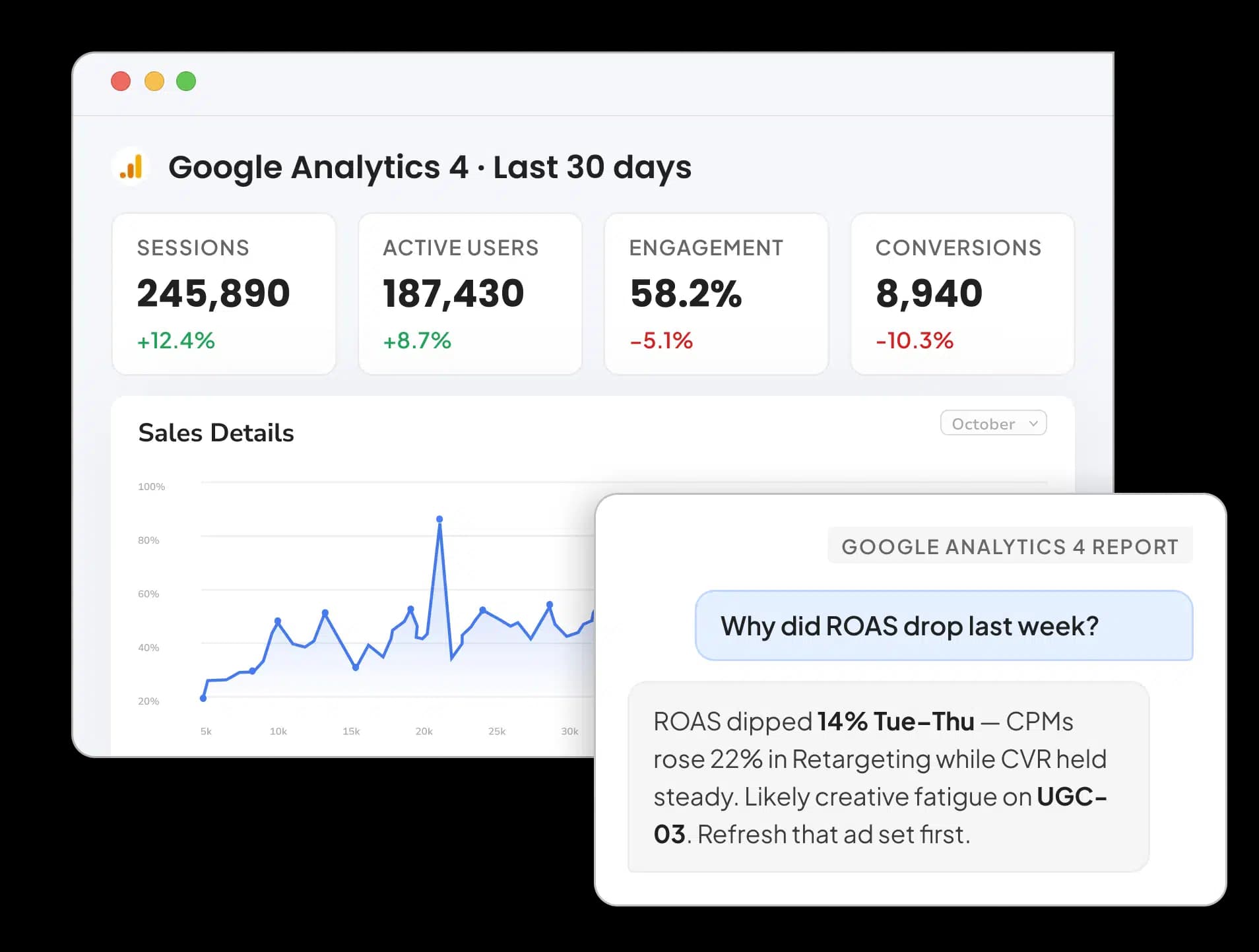1259x952 pixels.
Task: Click the +12.4% sessions change value
Action: coord(176,340)
